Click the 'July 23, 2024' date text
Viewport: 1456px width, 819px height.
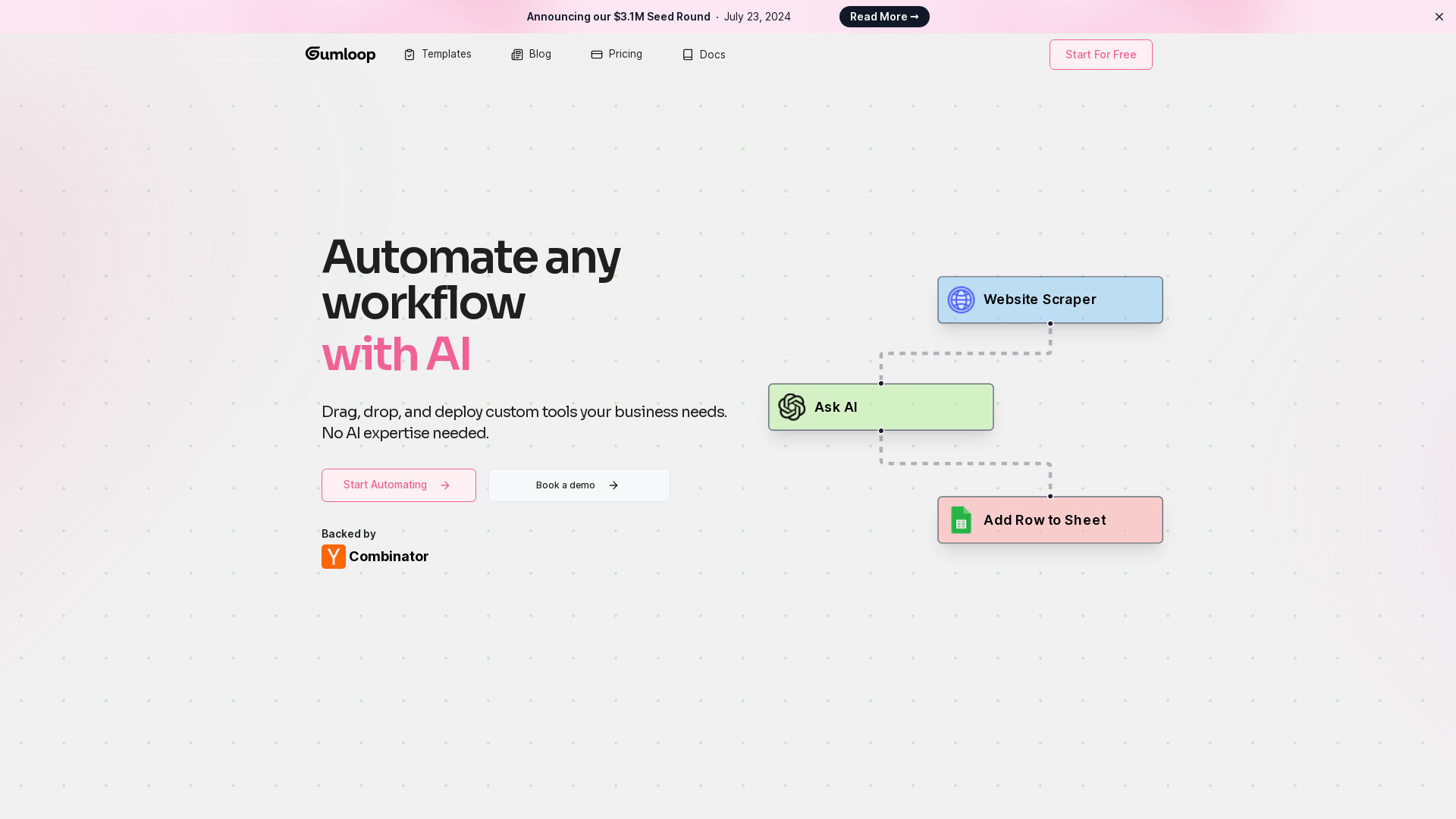758,17
